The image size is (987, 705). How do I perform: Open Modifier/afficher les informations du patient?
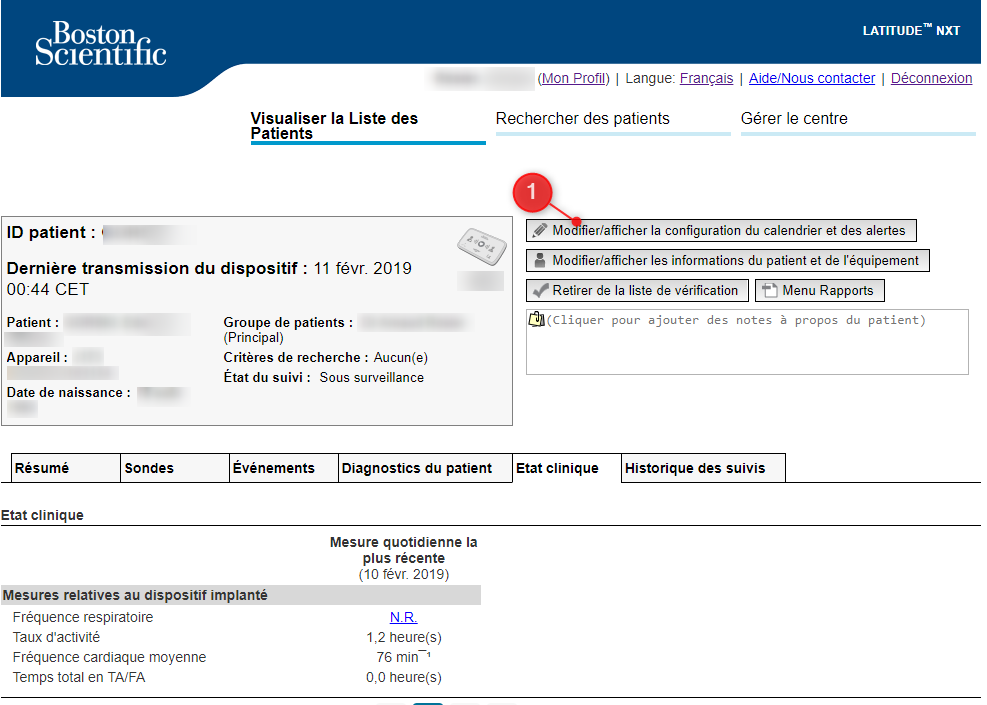pyautogui.click(x=728, y=260)
